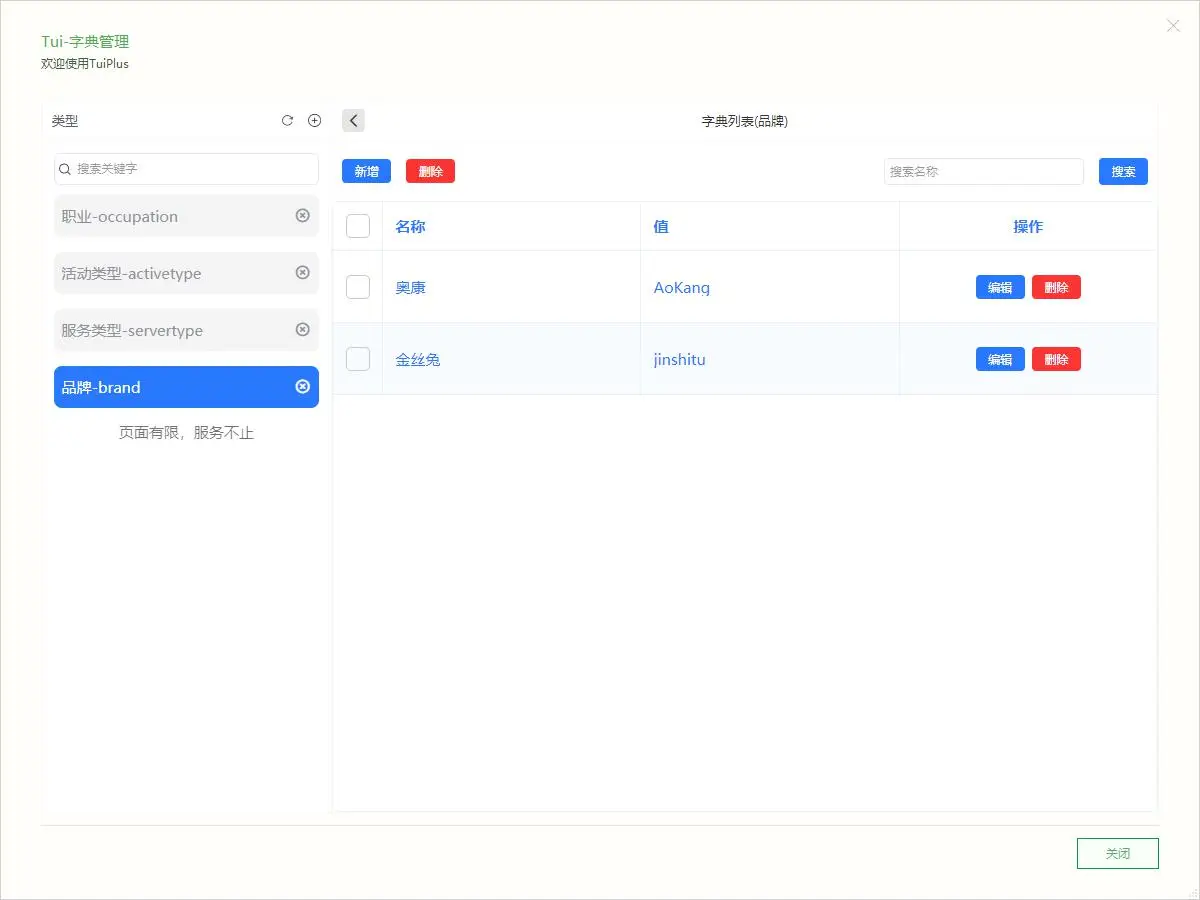Image resolution: width=1200 pixels, height=900 pixels.
Task: Check the box for 奥康 row
Action: (358, 287)
